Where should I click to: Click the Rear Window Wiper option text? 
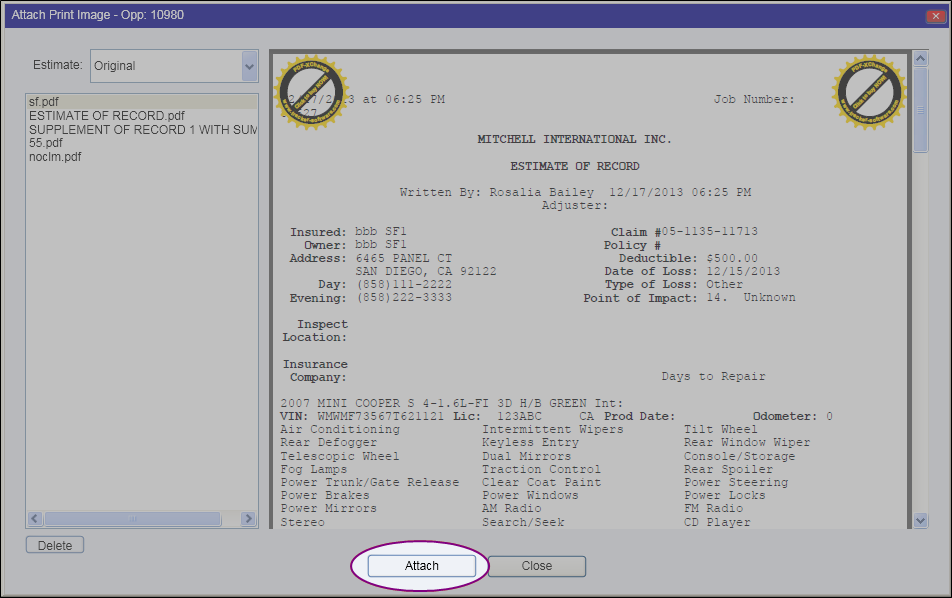click(747, 443)
